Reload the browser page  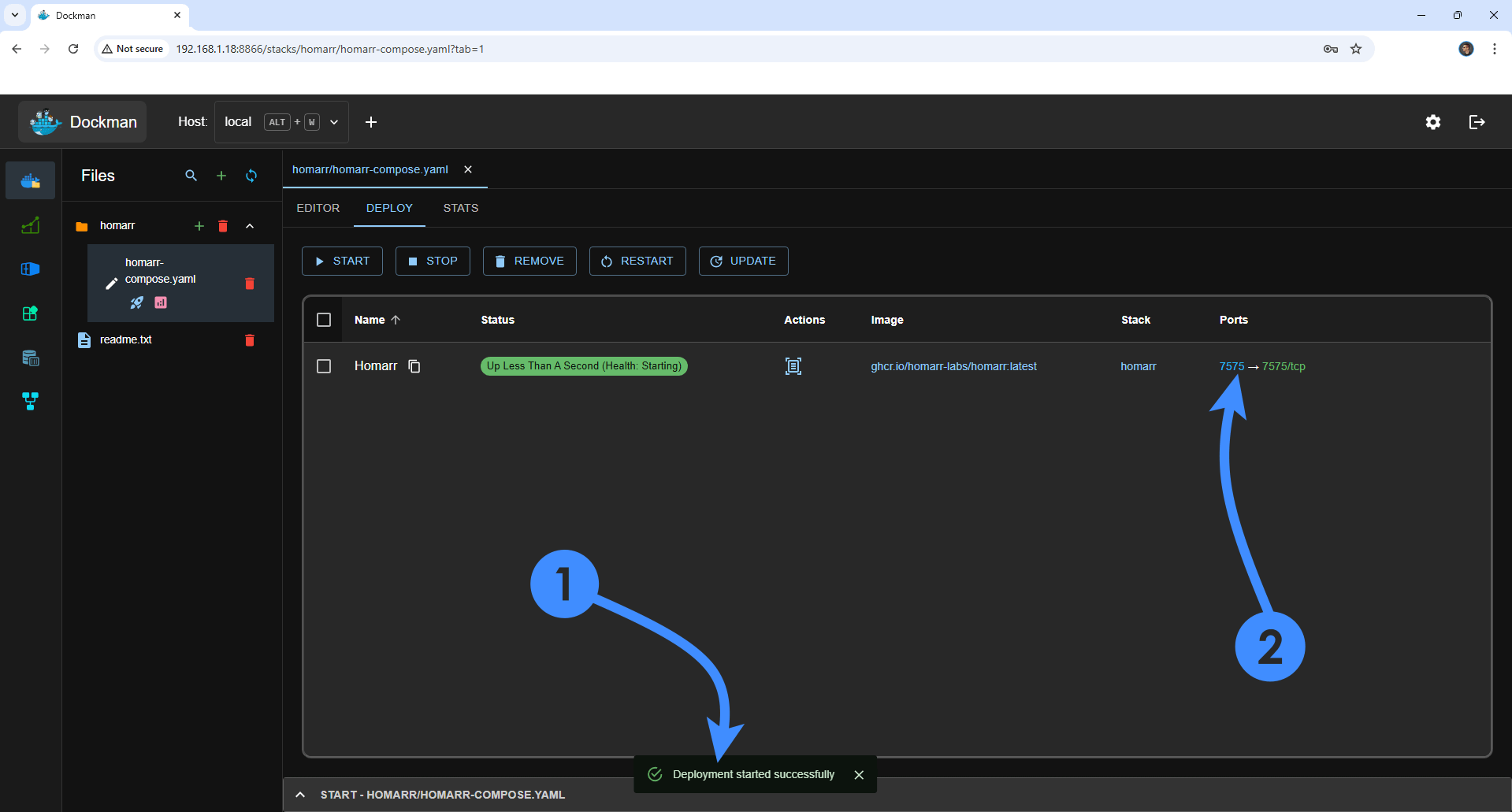73,49
